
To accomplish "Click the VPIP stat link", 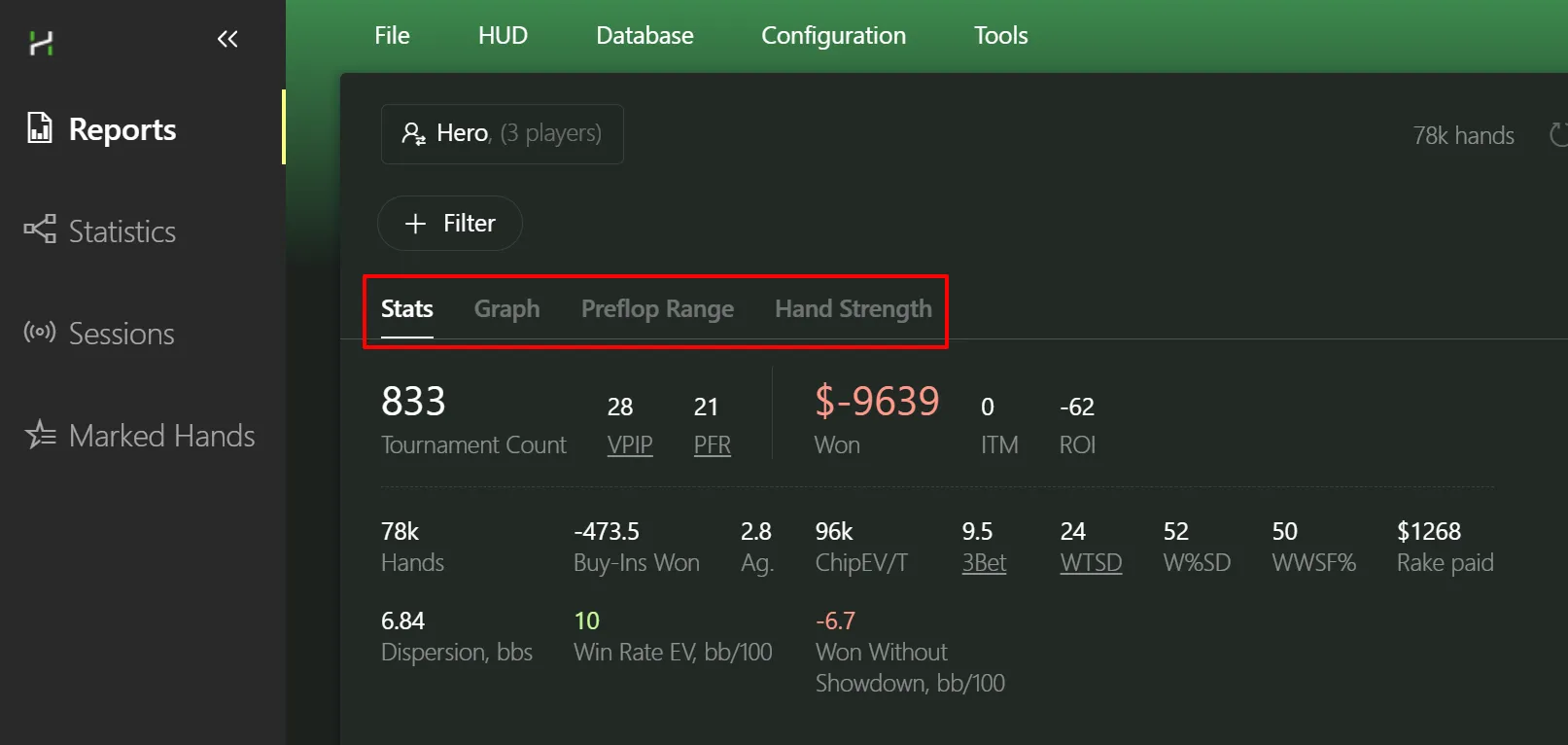I will tap(630, 445).
